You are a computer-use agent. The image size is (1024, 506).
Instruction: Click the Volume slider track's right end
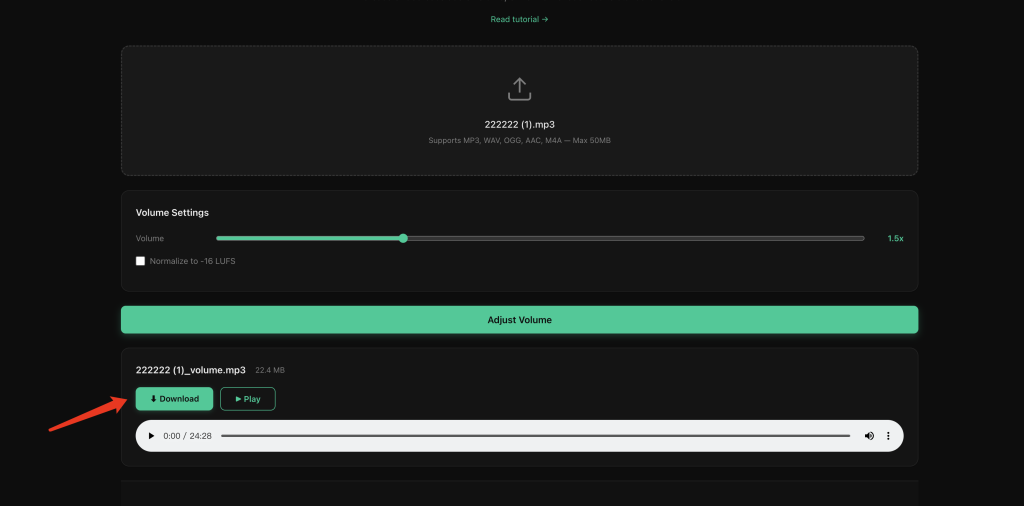tap(861, 238)
